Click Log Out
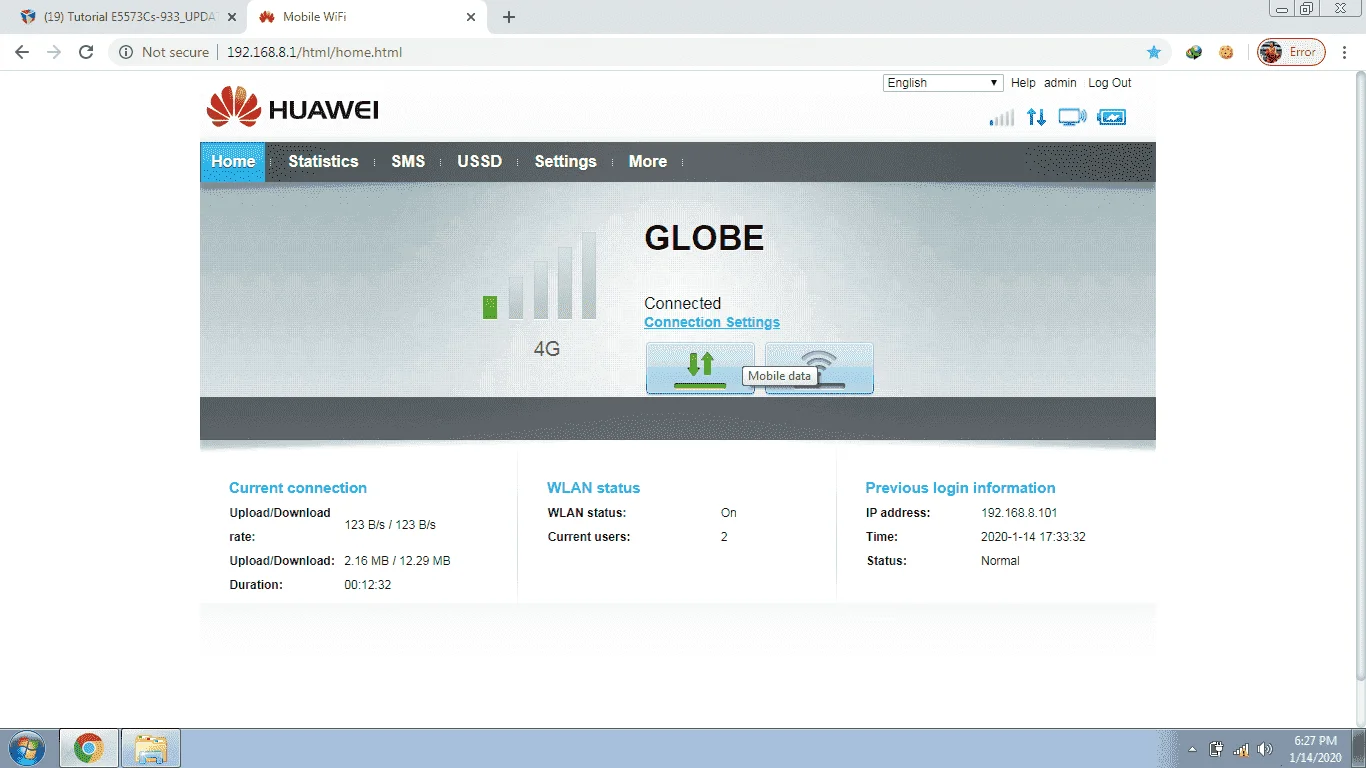This screenshot has height=768, width=1366. click(x=1110, y=83)
